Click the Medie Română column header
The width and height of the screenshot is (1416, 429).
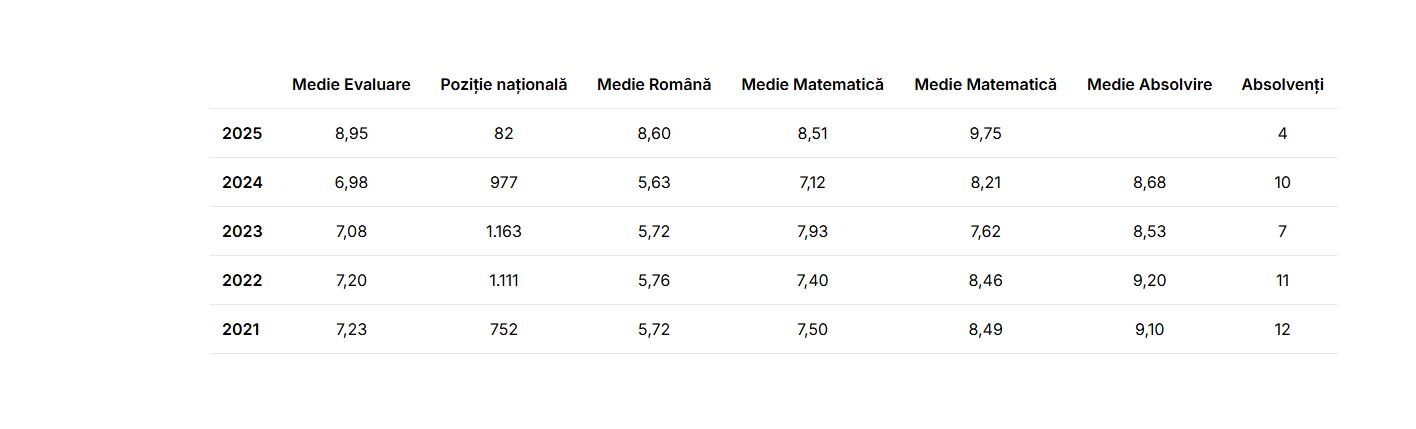coord(654,85)
